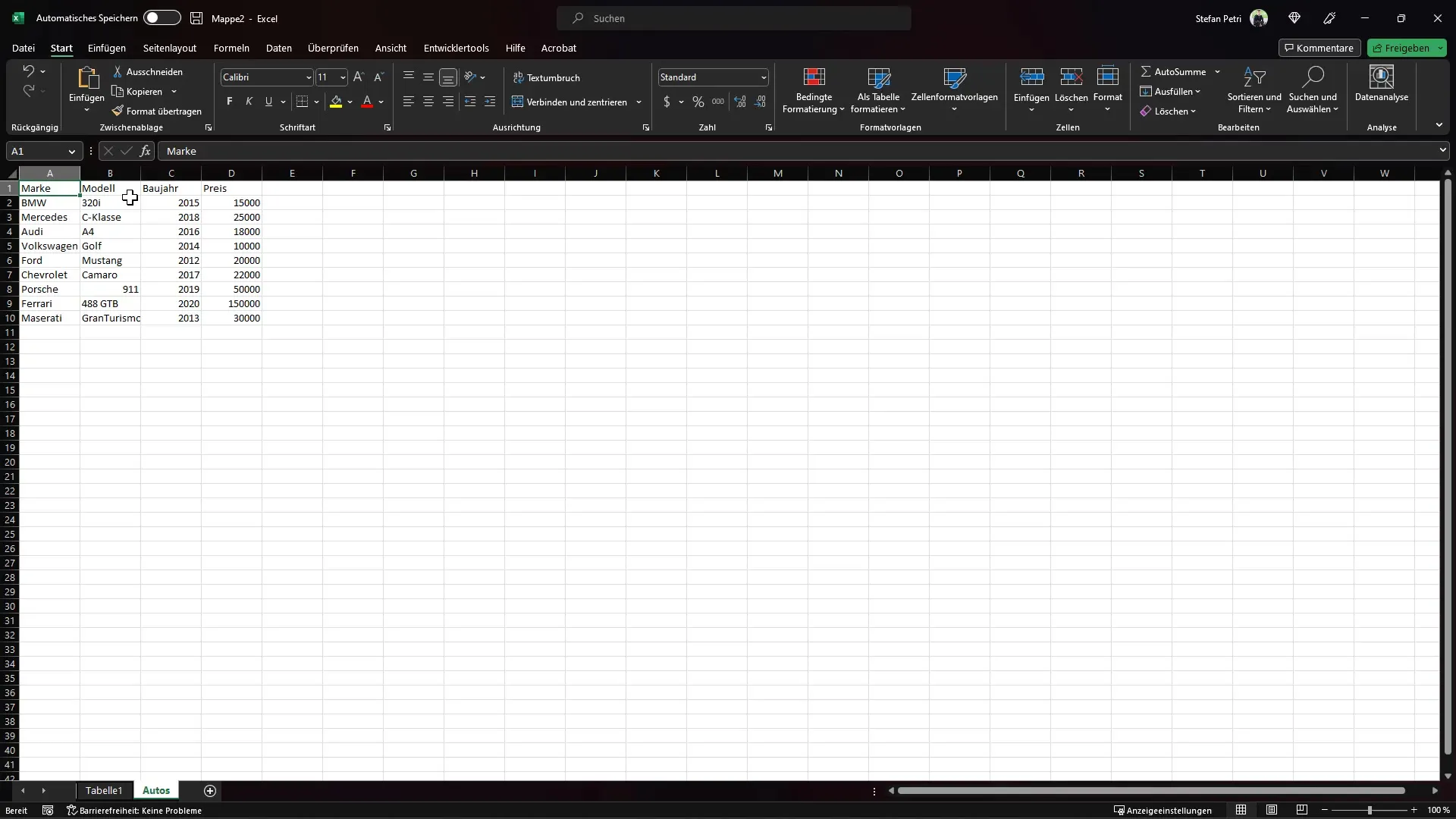Apply percent number format
Screen dimensions: 1456x819
[698, 102]
